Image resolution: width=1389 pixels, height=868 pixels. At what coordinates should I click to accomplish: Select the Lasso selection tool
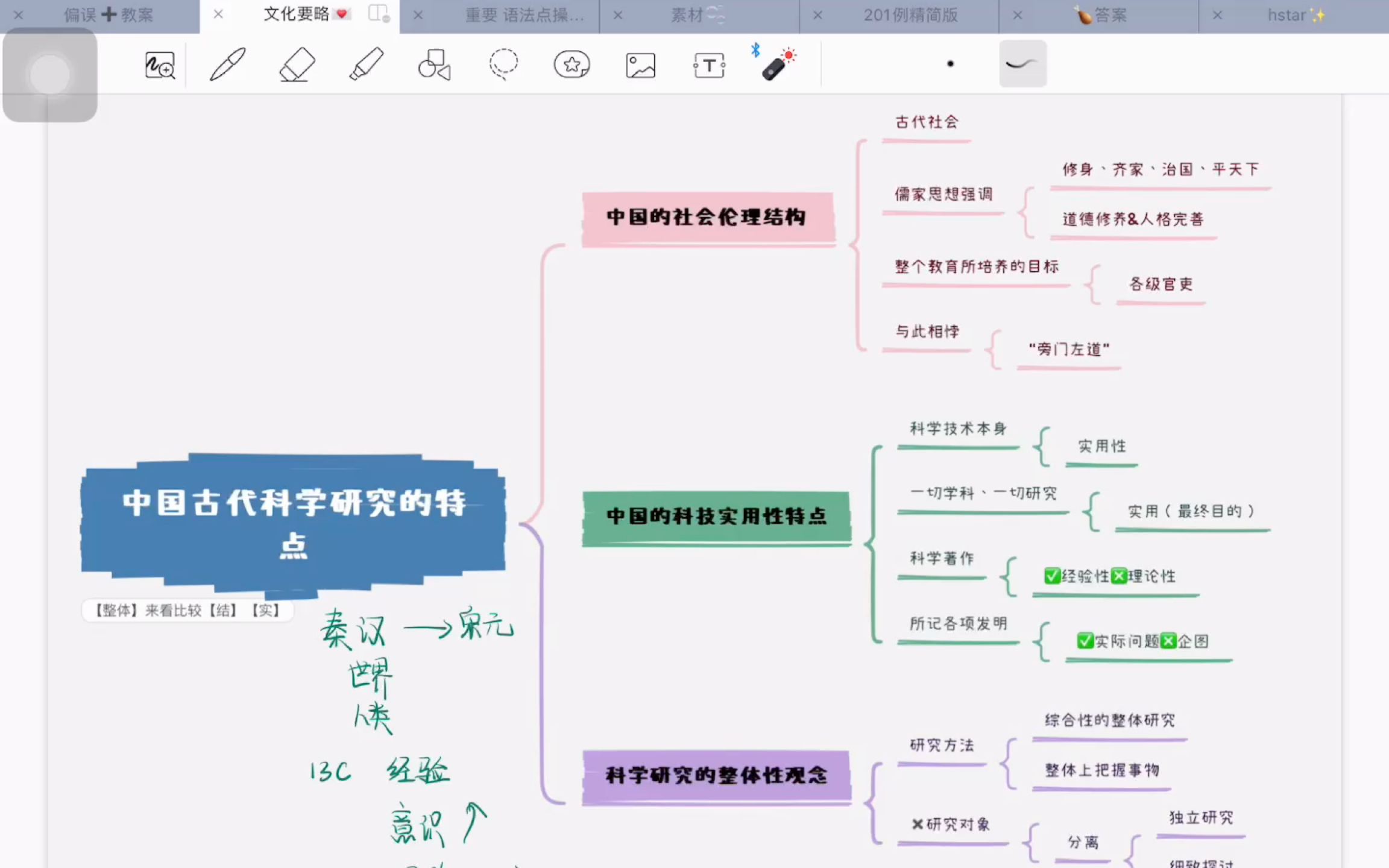click(503, 64)
